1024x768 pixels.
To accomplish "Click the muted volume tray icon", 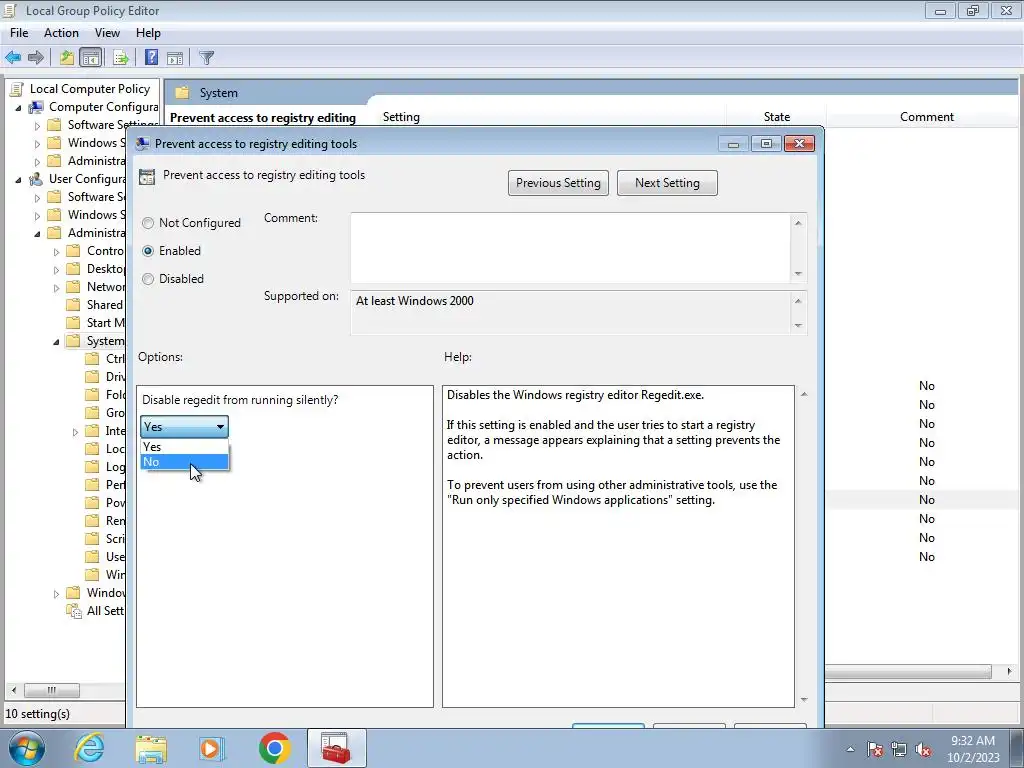I will coord(923,749).
